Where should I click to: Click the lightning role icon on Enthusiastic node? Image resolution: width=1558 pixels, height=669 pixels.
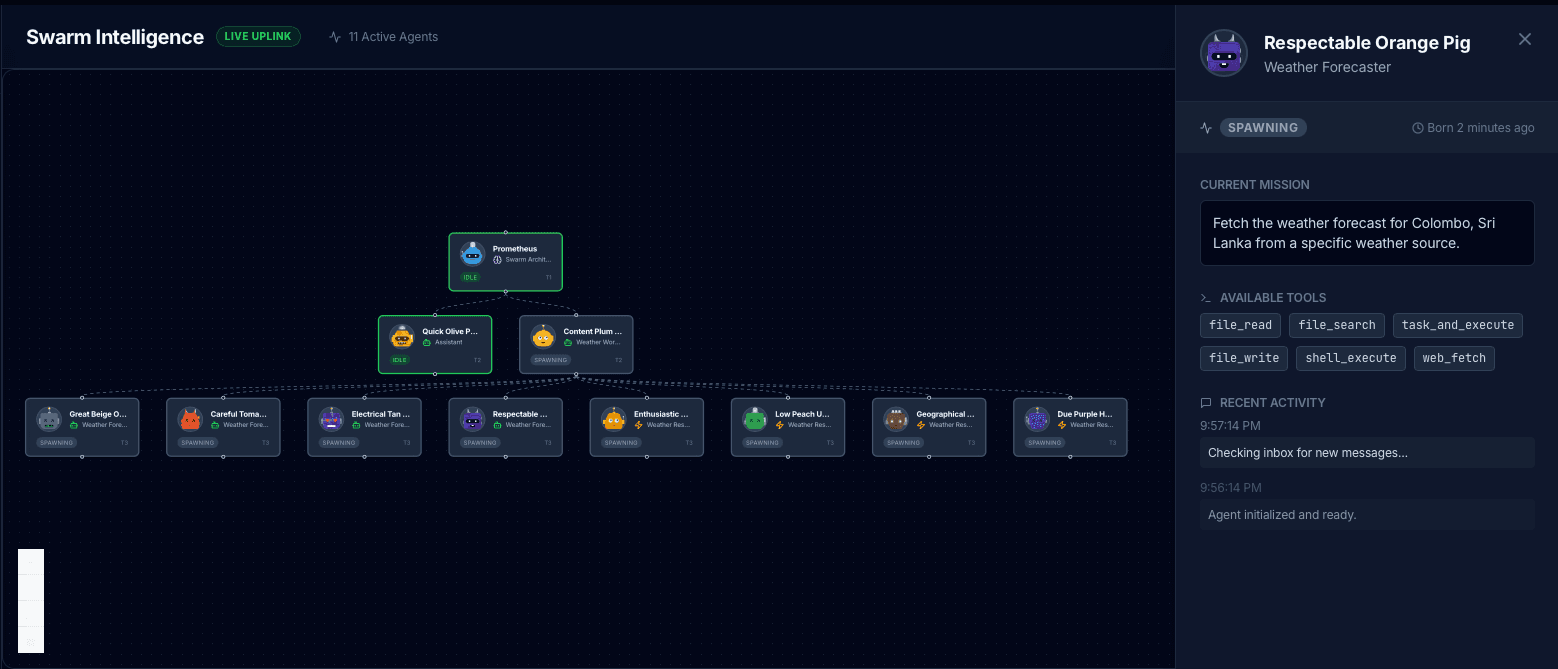[x=638, y=425]
